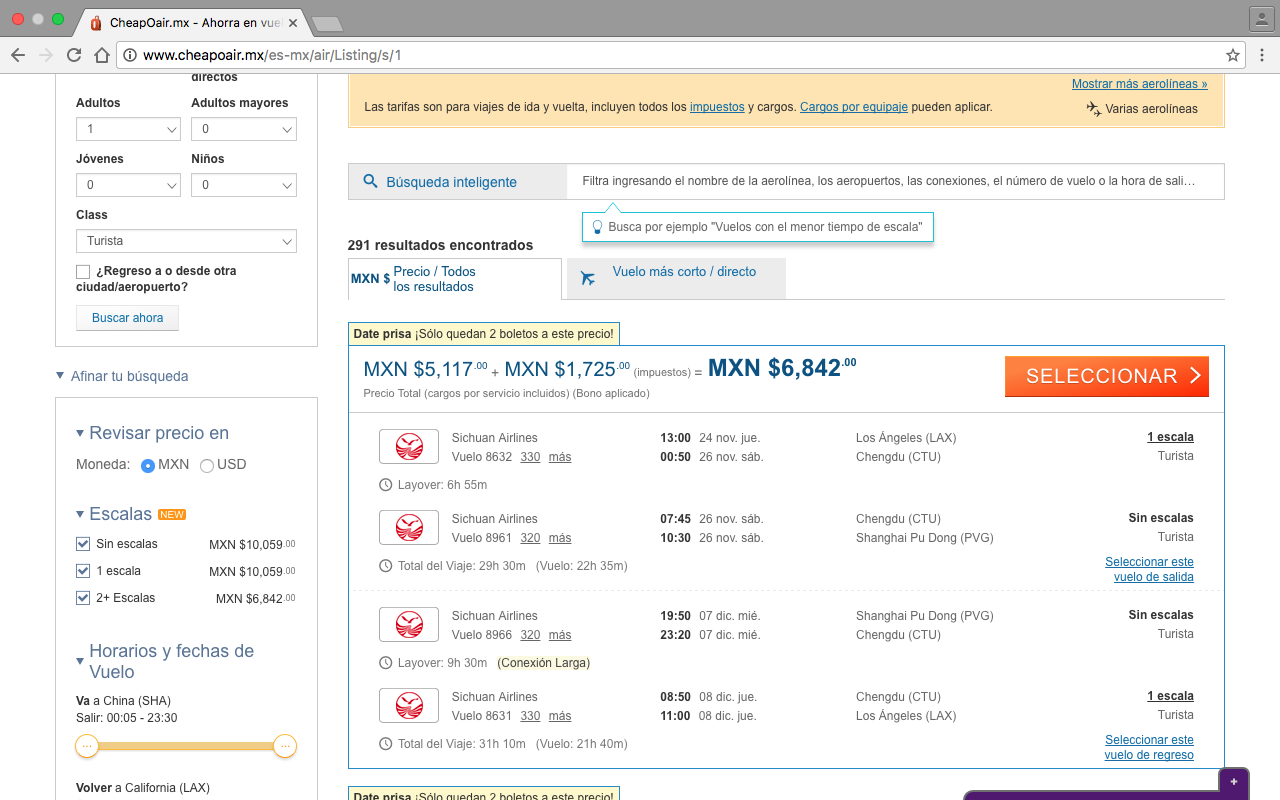Click the left departure time slider handle
The image size is (1280, 800).
click(x=87, y=746)
